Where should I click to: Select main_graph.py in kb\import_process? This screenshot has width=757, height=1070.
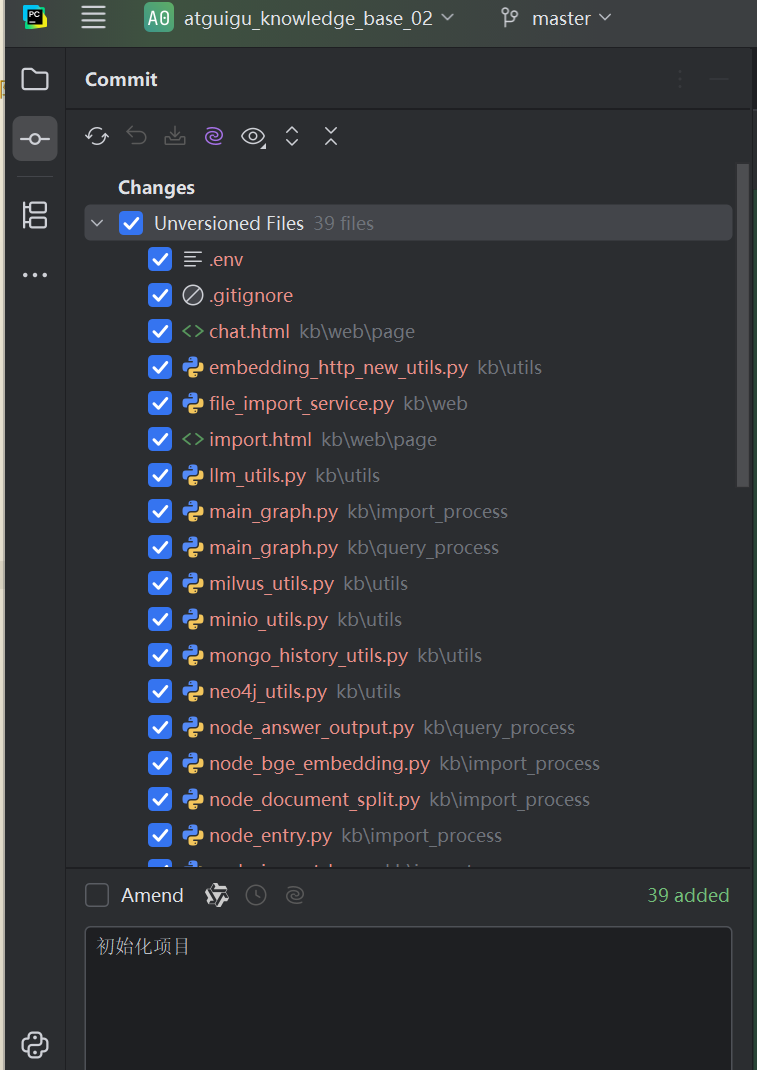[x=274, y=512]
